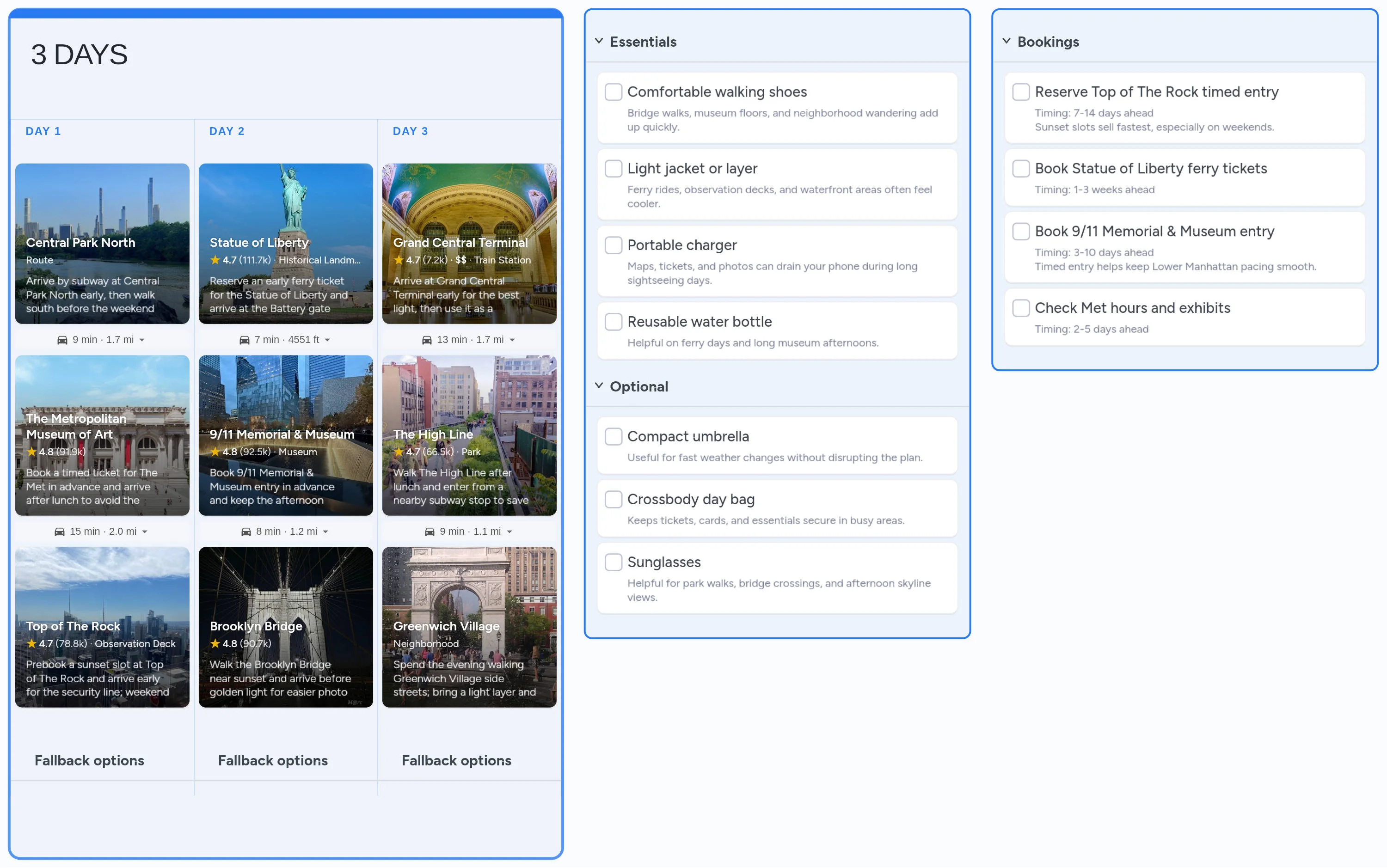Click the car icon below Statue of Liberty

coord(245,339)
